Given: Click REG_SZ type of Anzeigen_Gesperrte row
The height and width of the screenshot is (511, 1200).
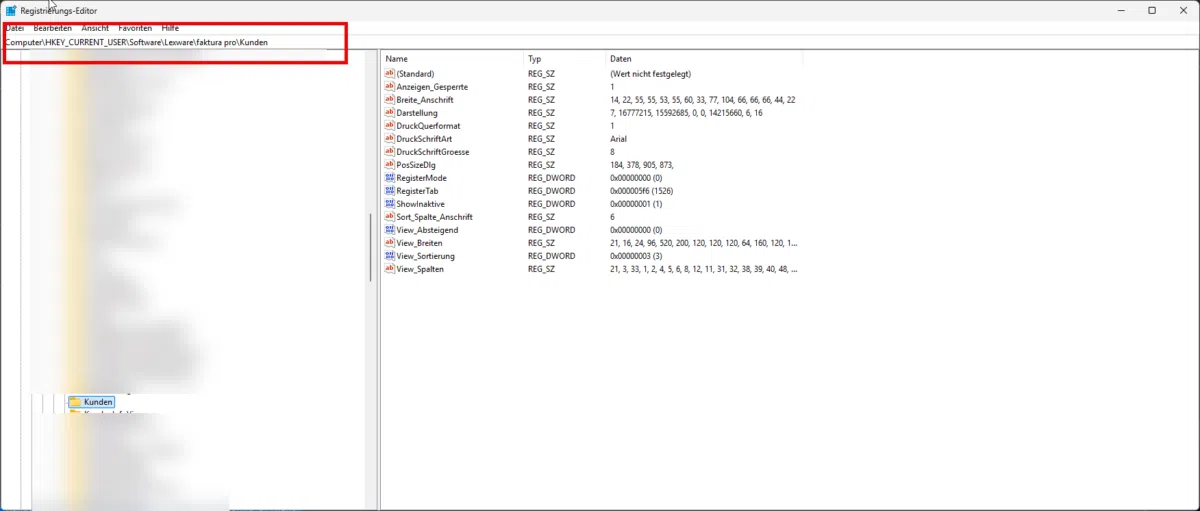Looking at the screenshot, I should (x=541, y=87).
